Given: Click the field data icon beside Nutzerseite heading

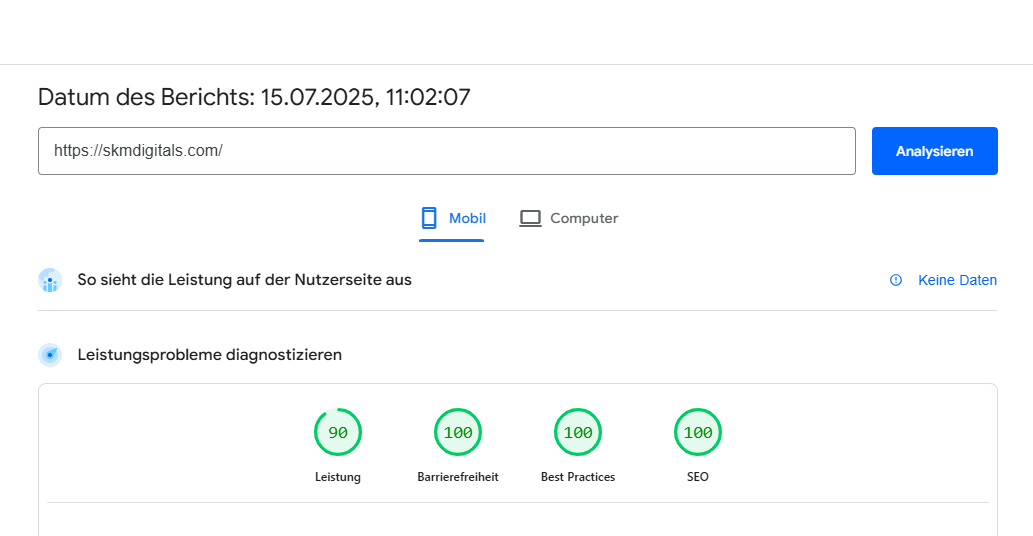Looking at the screenshot, I should pyautogui.click(x=50, y=280).
